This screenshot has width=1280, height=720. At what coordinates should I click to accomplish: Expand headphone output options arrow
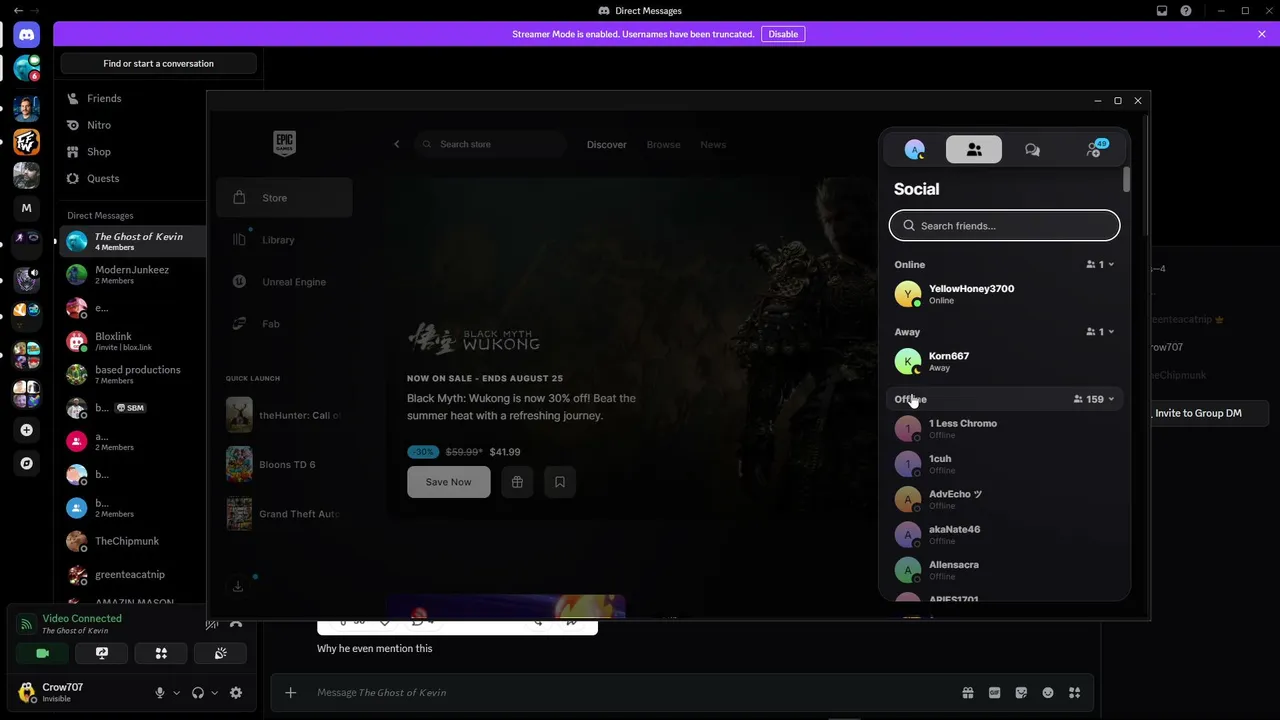pyautogui.click(x=215, y=693)
